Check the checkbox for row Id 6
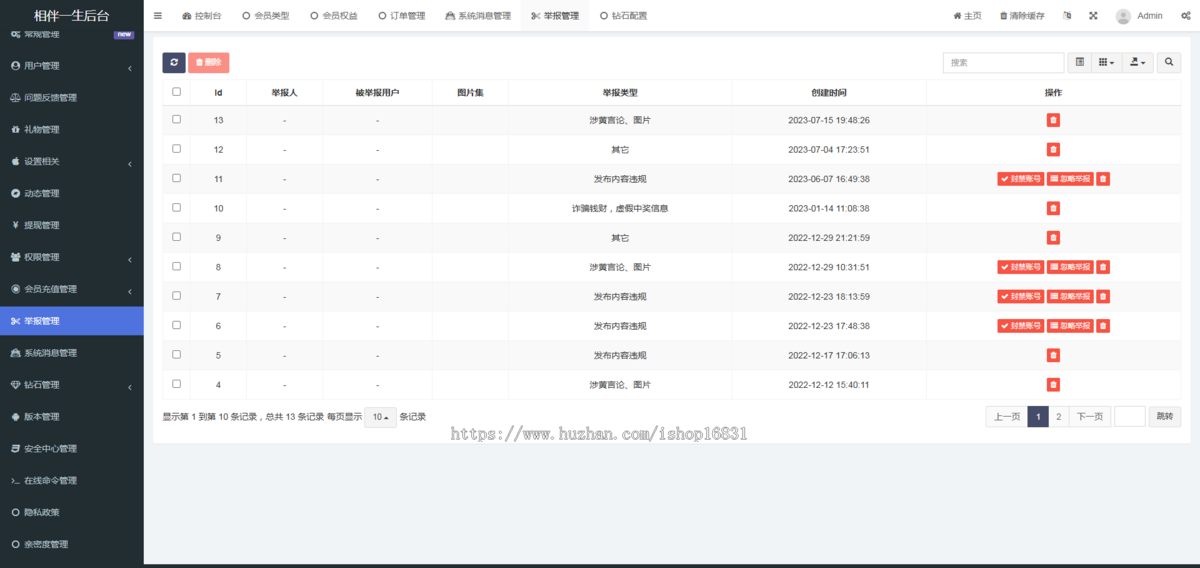This screenshot has height=568, width=1200. click(x=177, y=325)
